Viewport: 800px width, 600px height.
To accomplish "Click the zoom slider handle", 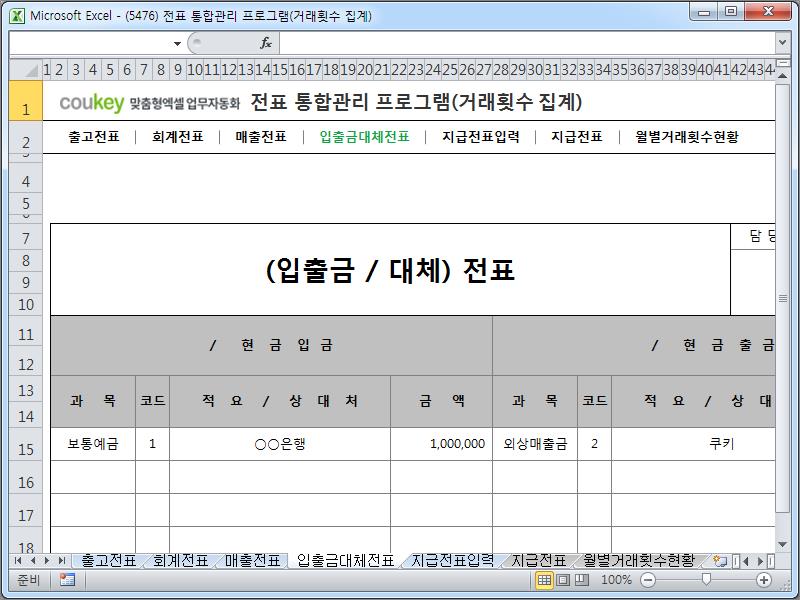I will pos(706,579).
